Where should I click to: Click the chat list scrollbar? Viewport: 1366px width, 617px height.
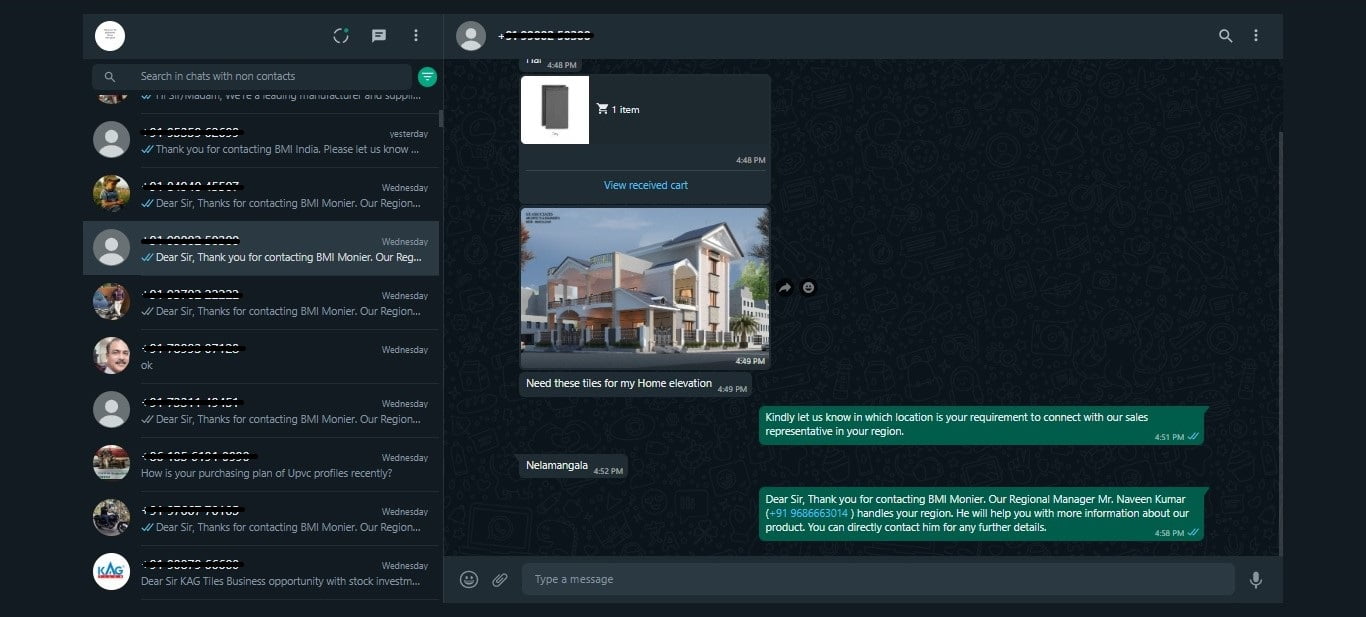[441, 118]
